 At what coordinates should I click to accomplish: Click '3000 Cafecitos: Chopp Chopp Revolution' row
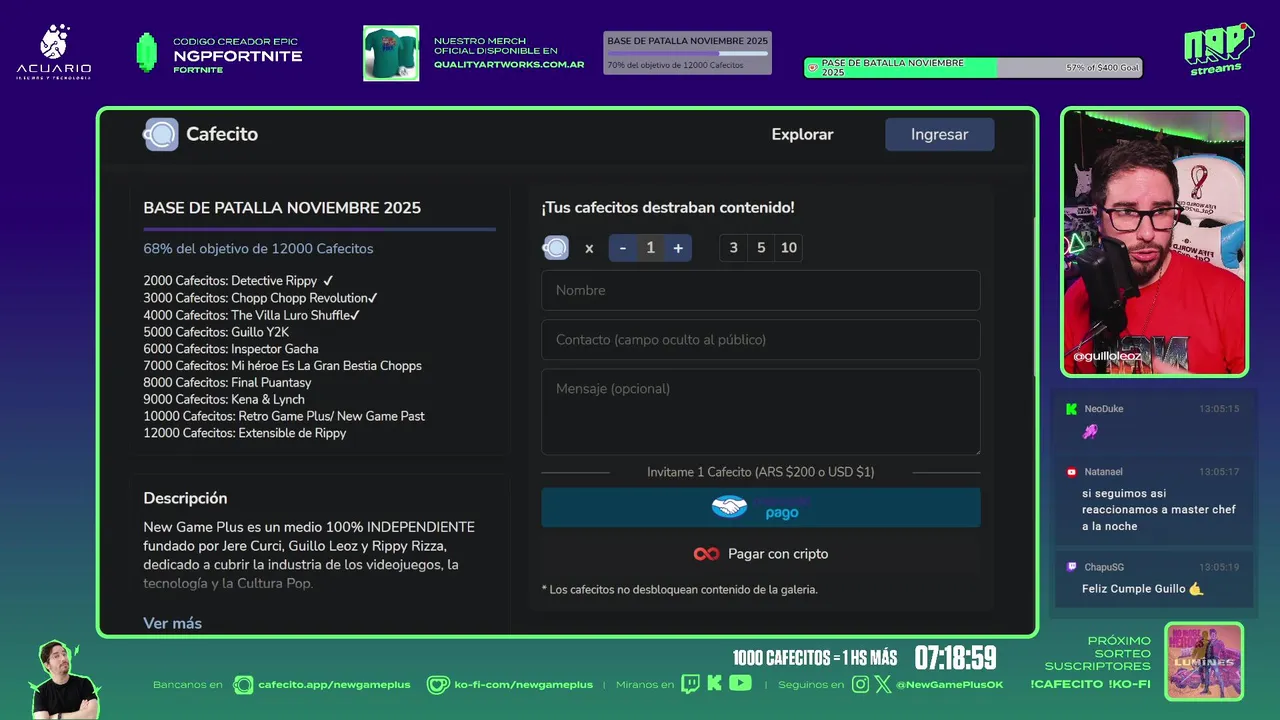[x=261, y=298]
